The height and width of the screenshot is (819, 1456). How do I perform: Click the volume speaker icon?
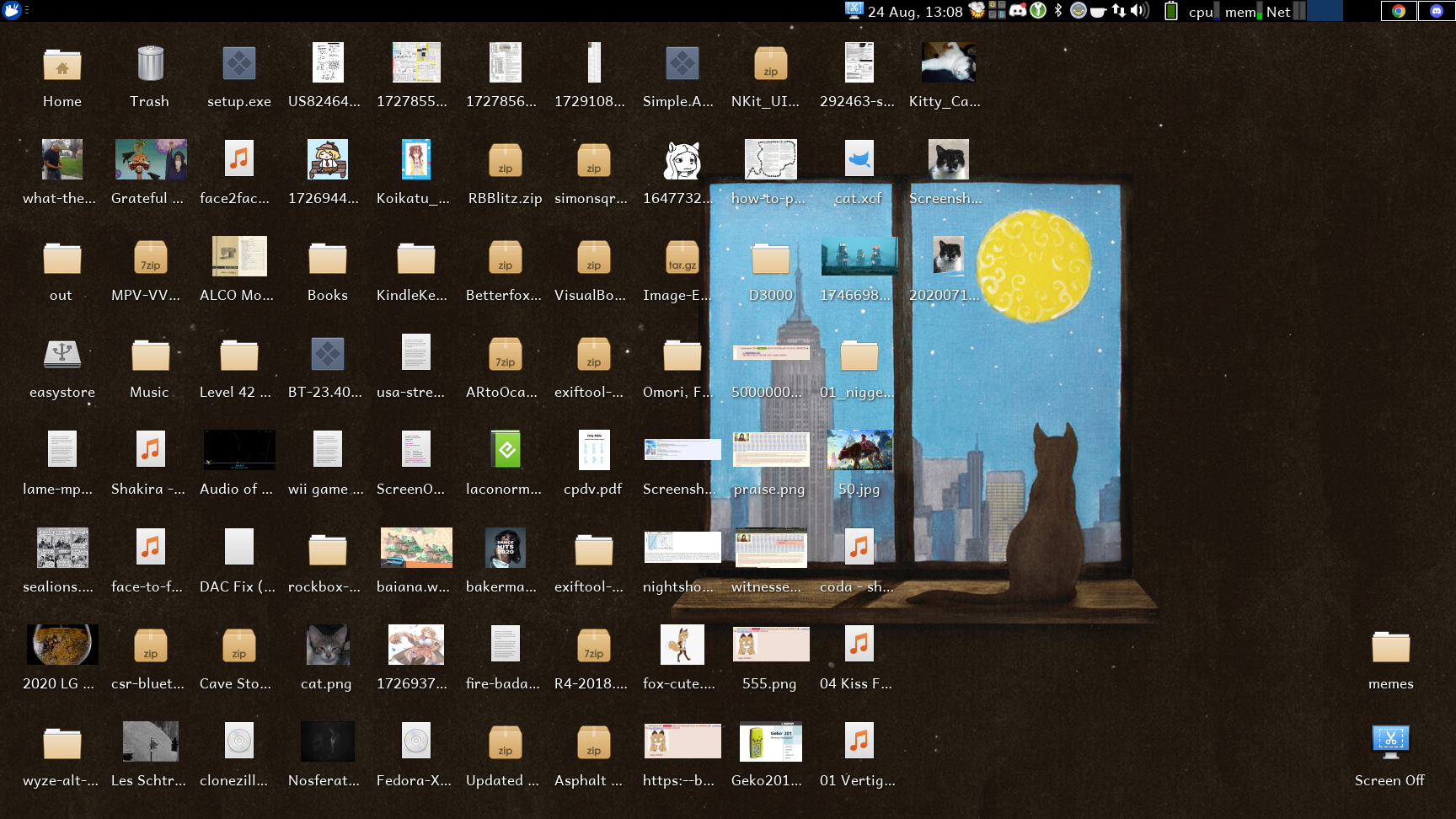(x=1139, y=11)
